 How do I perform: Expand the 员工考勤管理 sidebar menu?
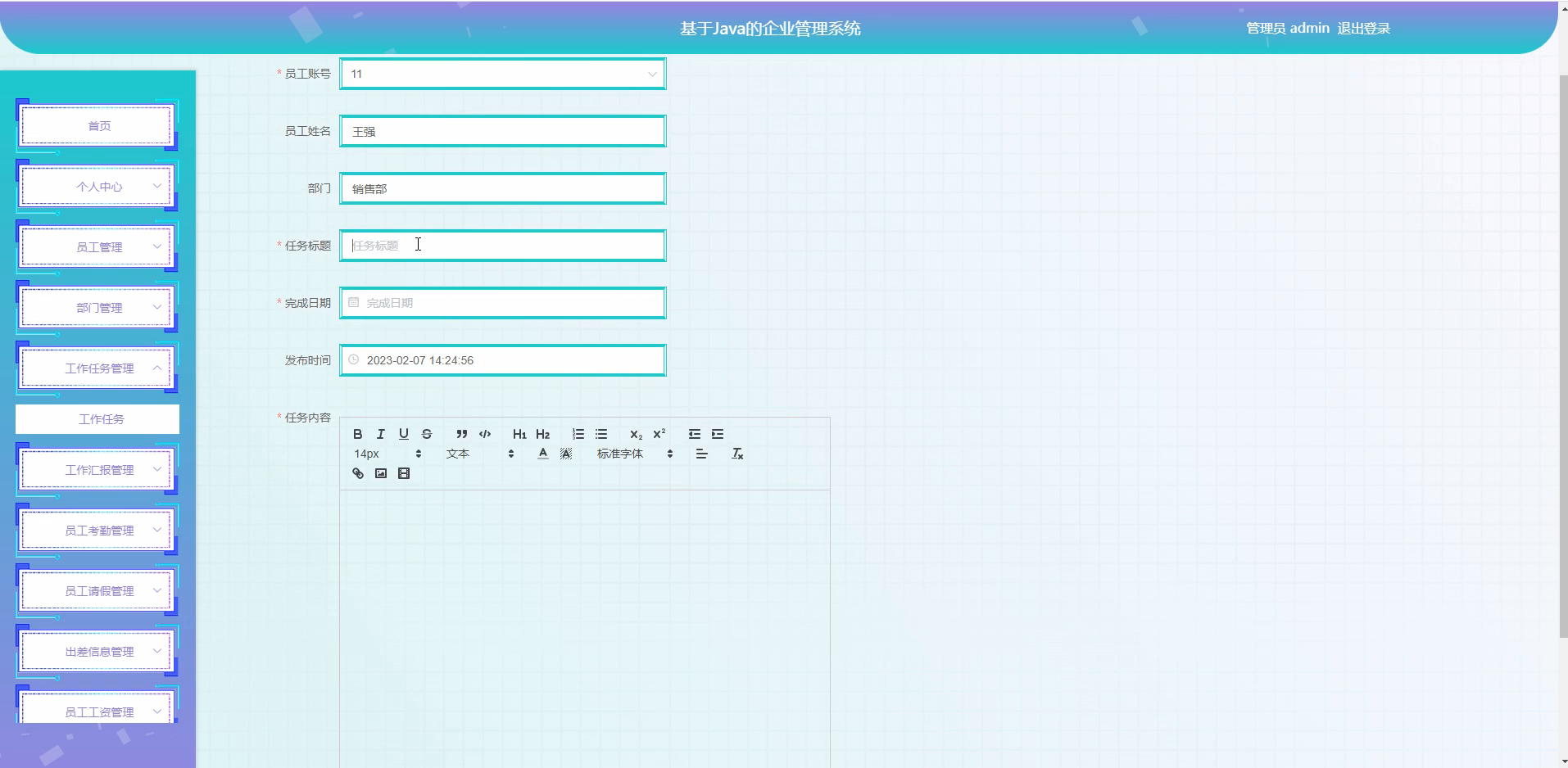point(97,531)
